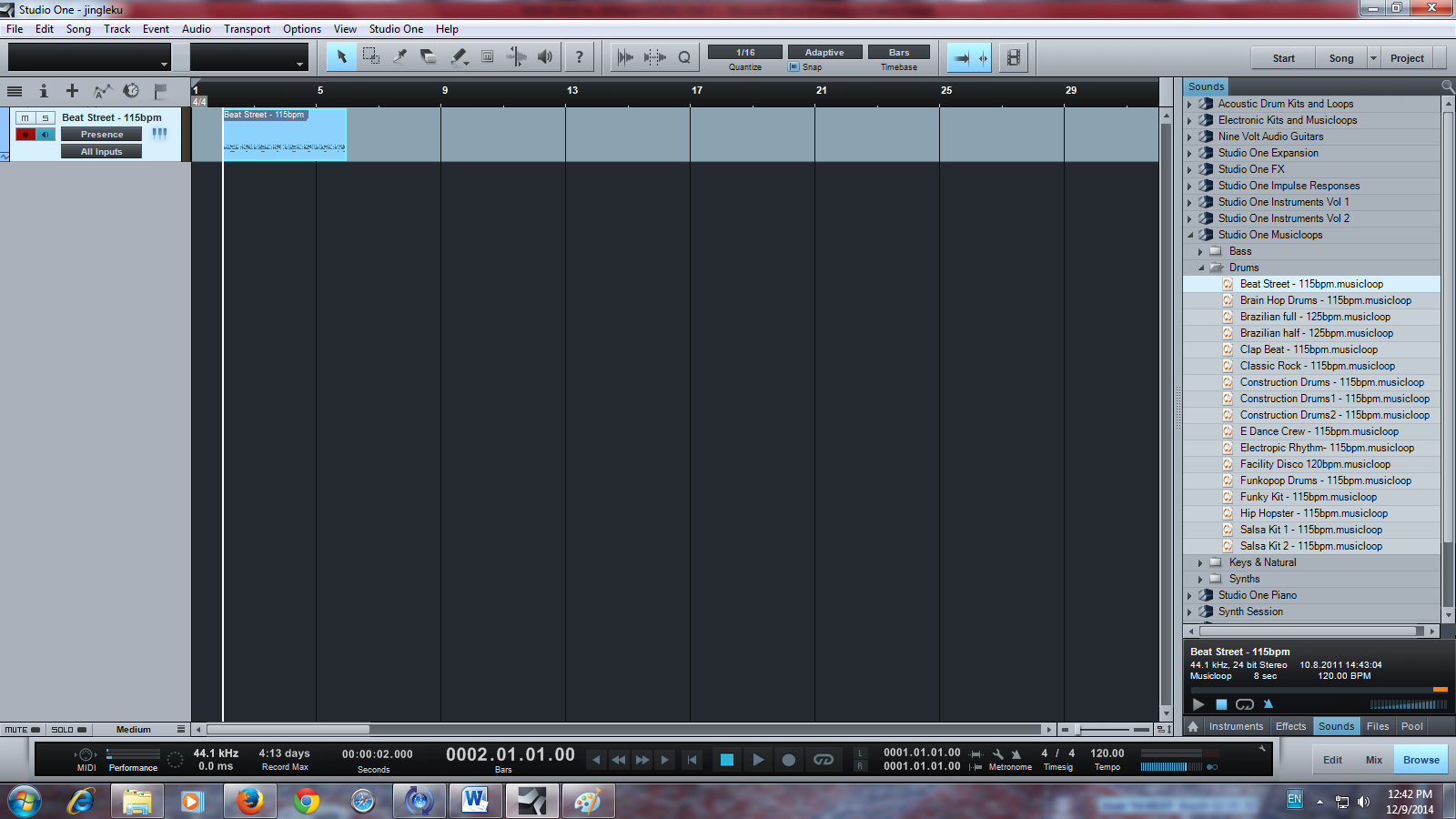Click the browser home icon

pos(1193,726)
